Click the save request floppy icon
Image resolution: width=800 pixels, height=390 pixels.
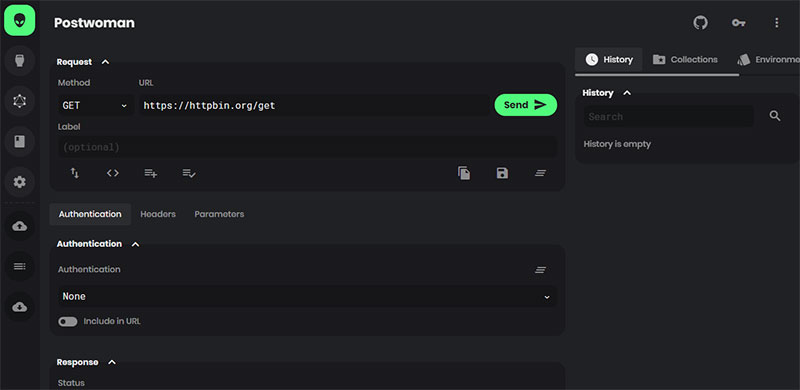[x=502, y=173]
